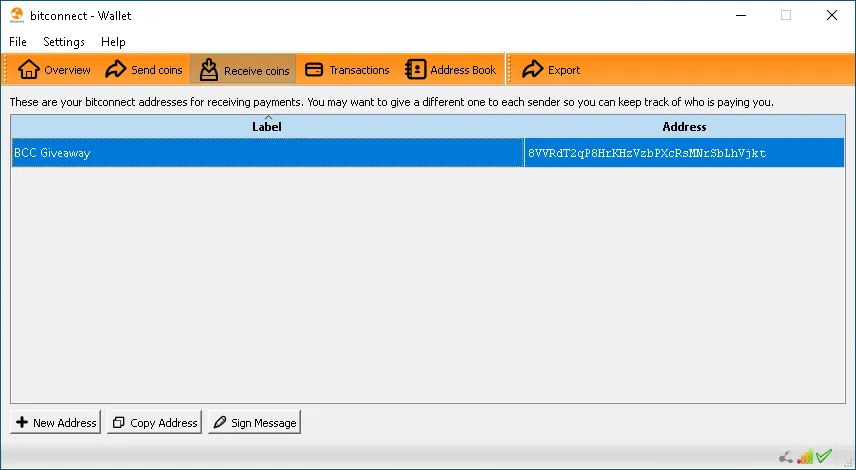The height and width of the screenshot is (470, 856).
Task: Create a New Address
Action: coord(55,422)
